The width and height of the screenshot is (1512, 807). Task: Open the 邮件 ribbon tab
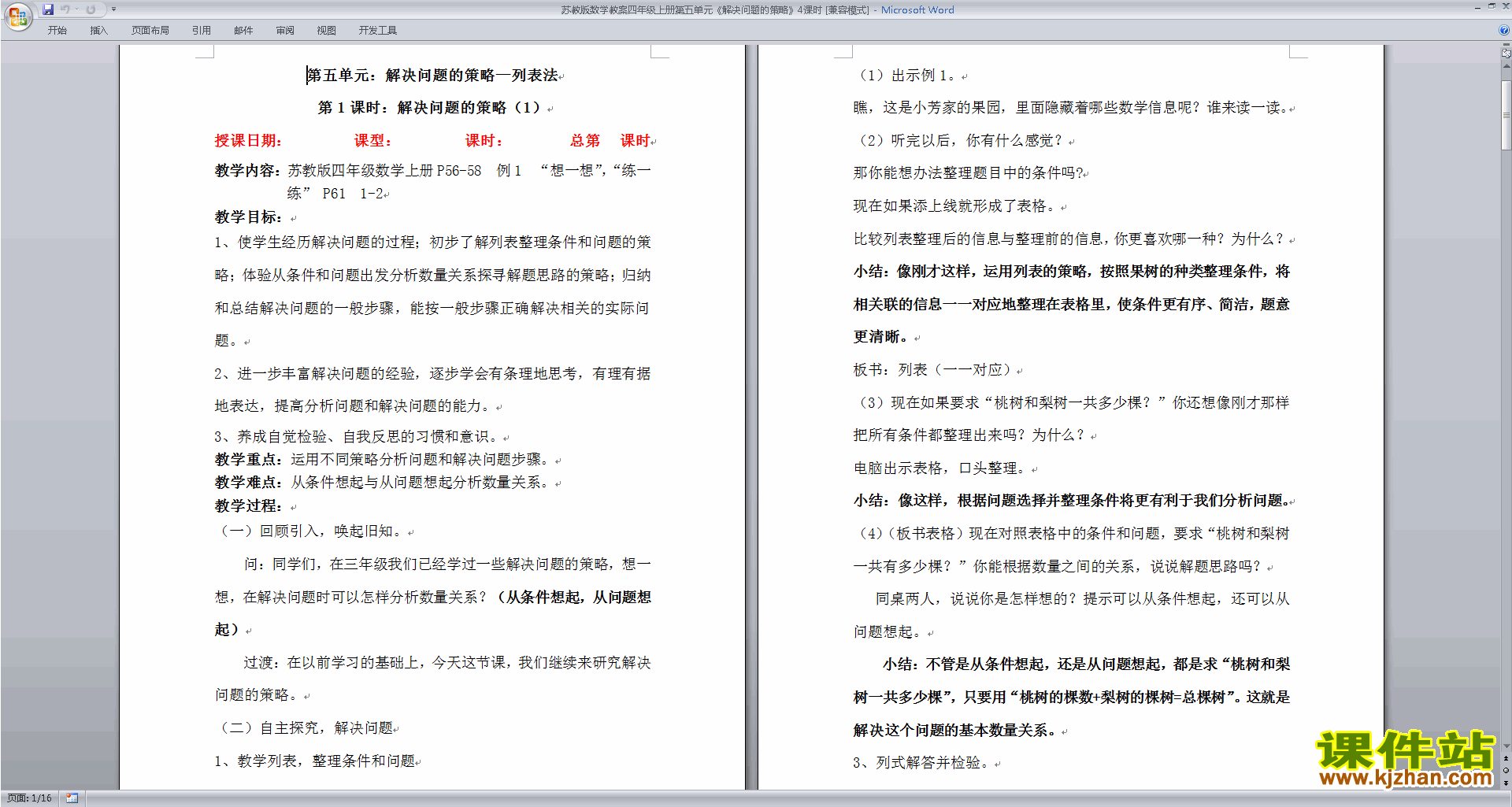tap(243, 31)
